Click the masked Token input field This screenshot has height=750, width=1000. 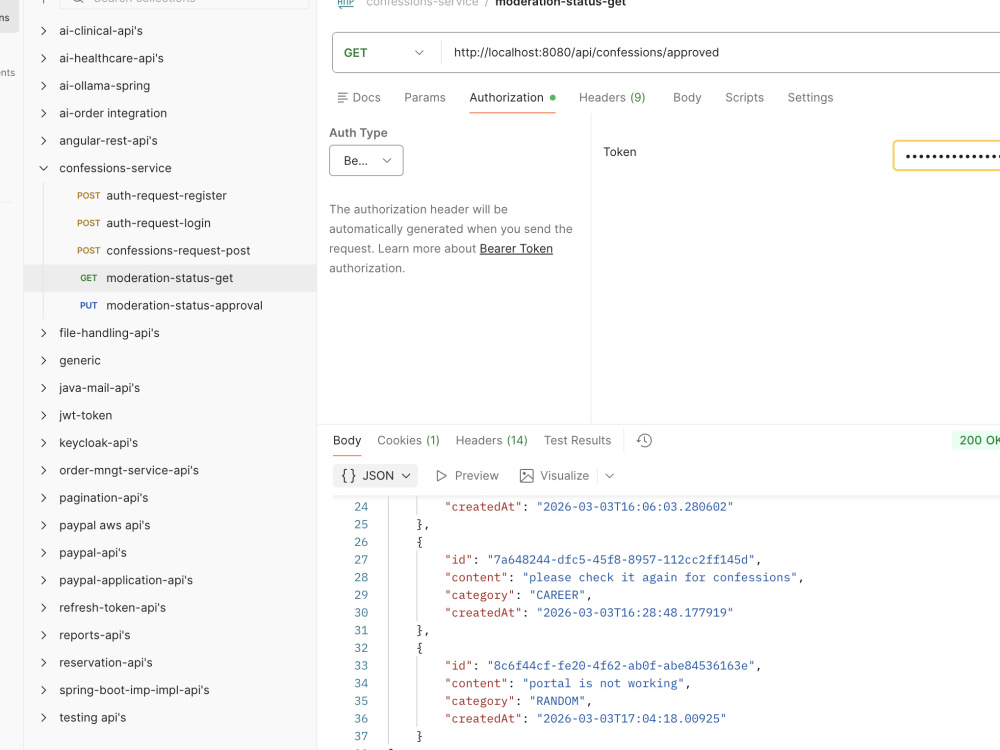[946, 156]
